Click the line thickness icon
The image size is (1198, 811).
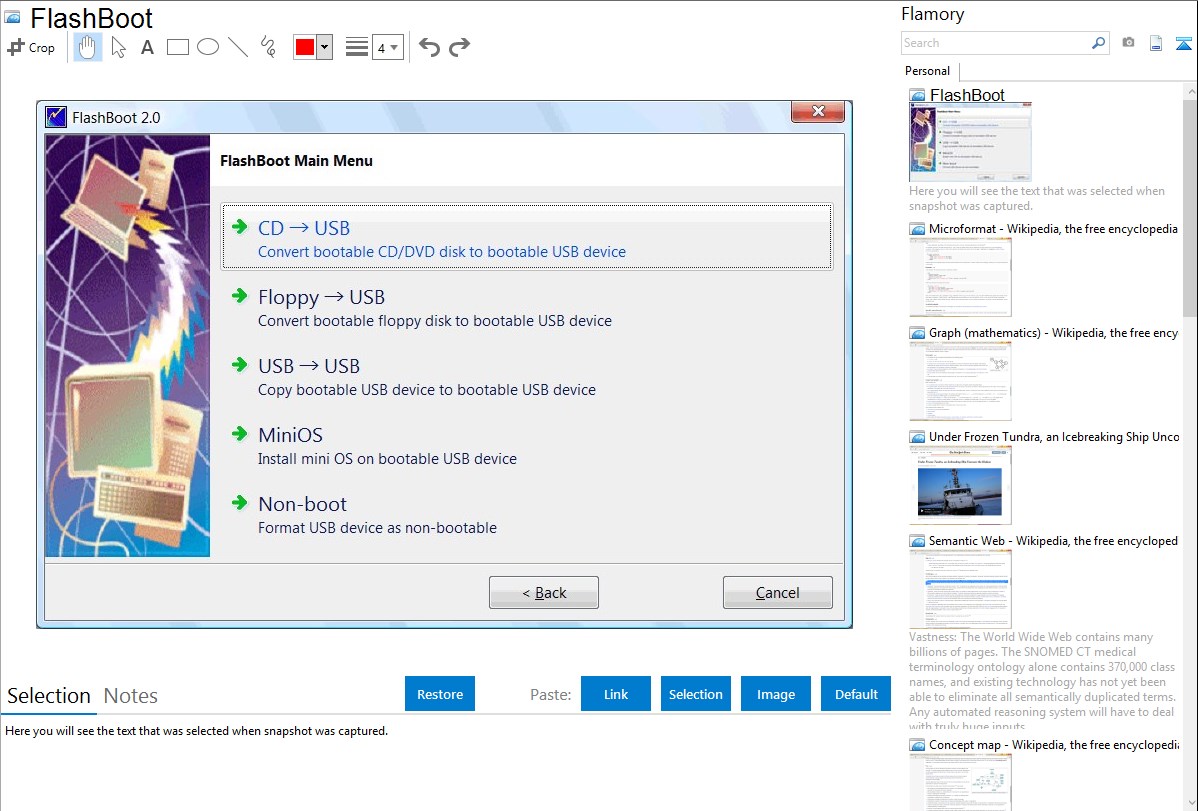click(357, 47)
